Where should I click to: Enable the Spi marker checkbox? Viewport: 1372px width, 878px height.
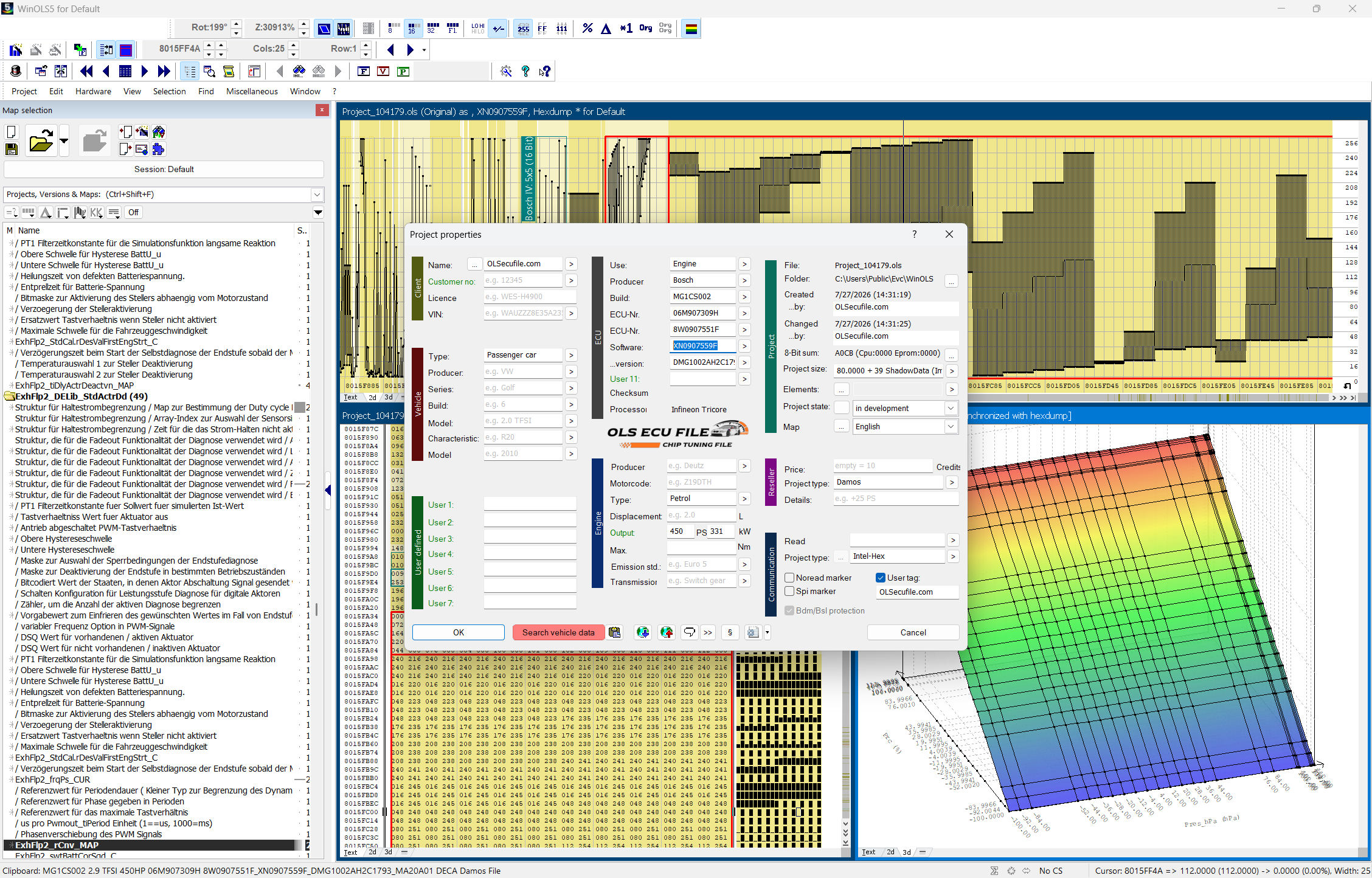789,591
